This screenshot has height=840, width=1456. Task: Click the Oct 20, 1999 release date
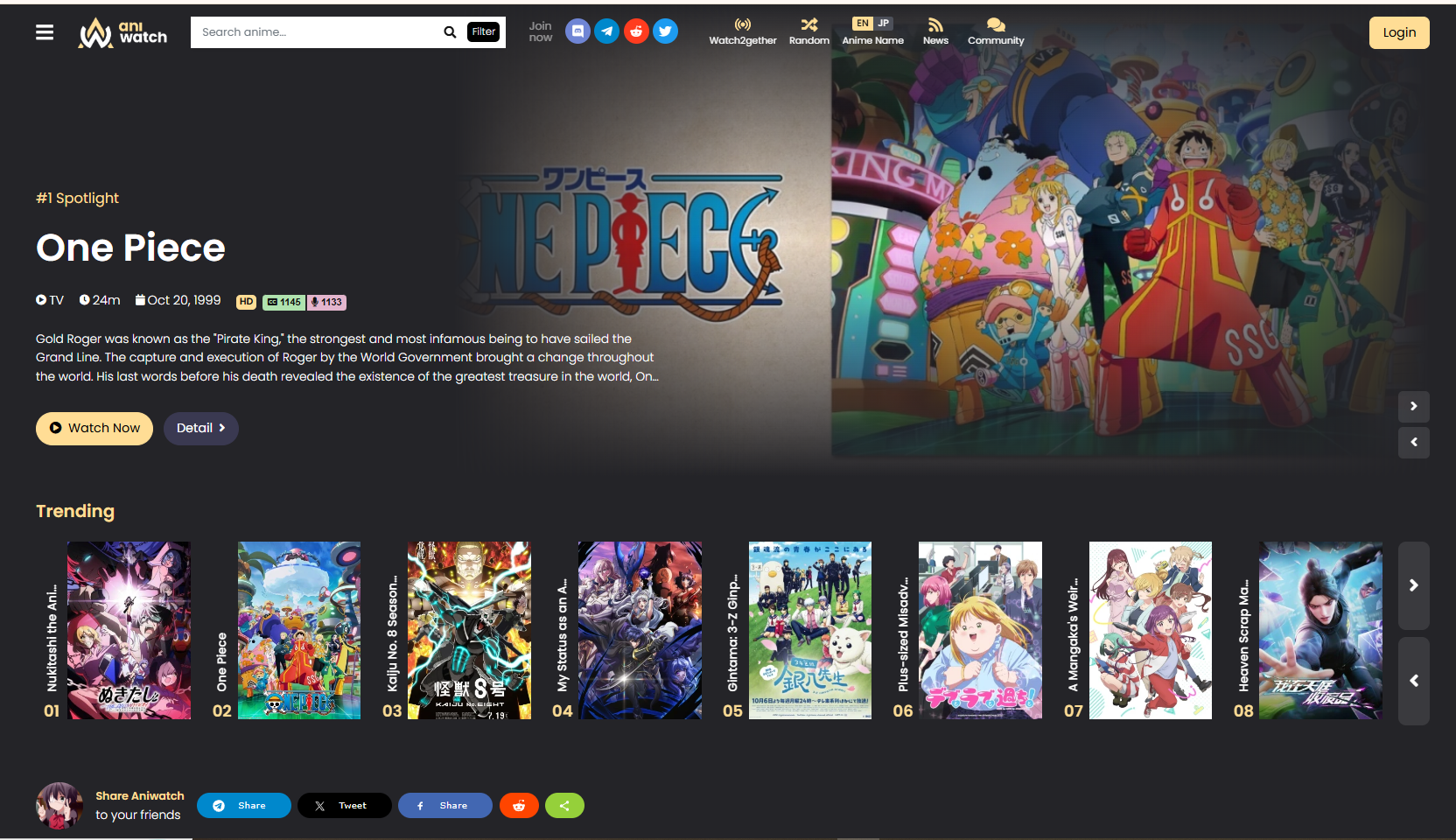click(178, 300)
